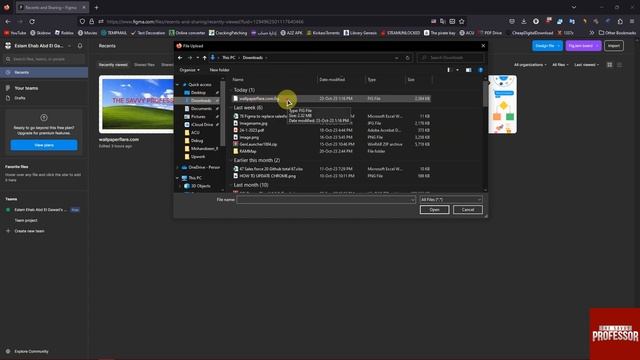Select the Recently viewed tab

click(x=113, y=65)
